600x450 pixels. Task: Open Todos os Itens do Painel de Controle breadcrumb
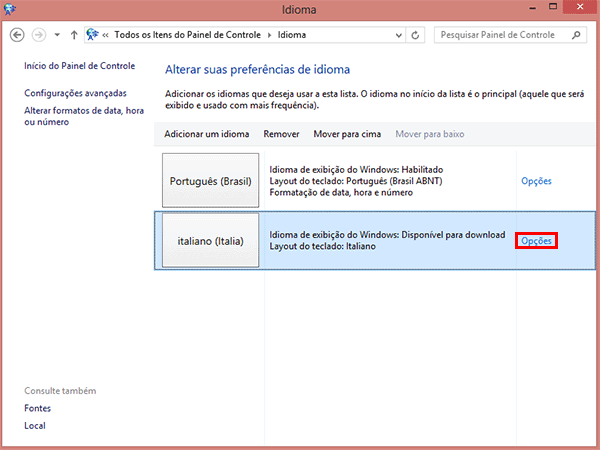(188, 35)
